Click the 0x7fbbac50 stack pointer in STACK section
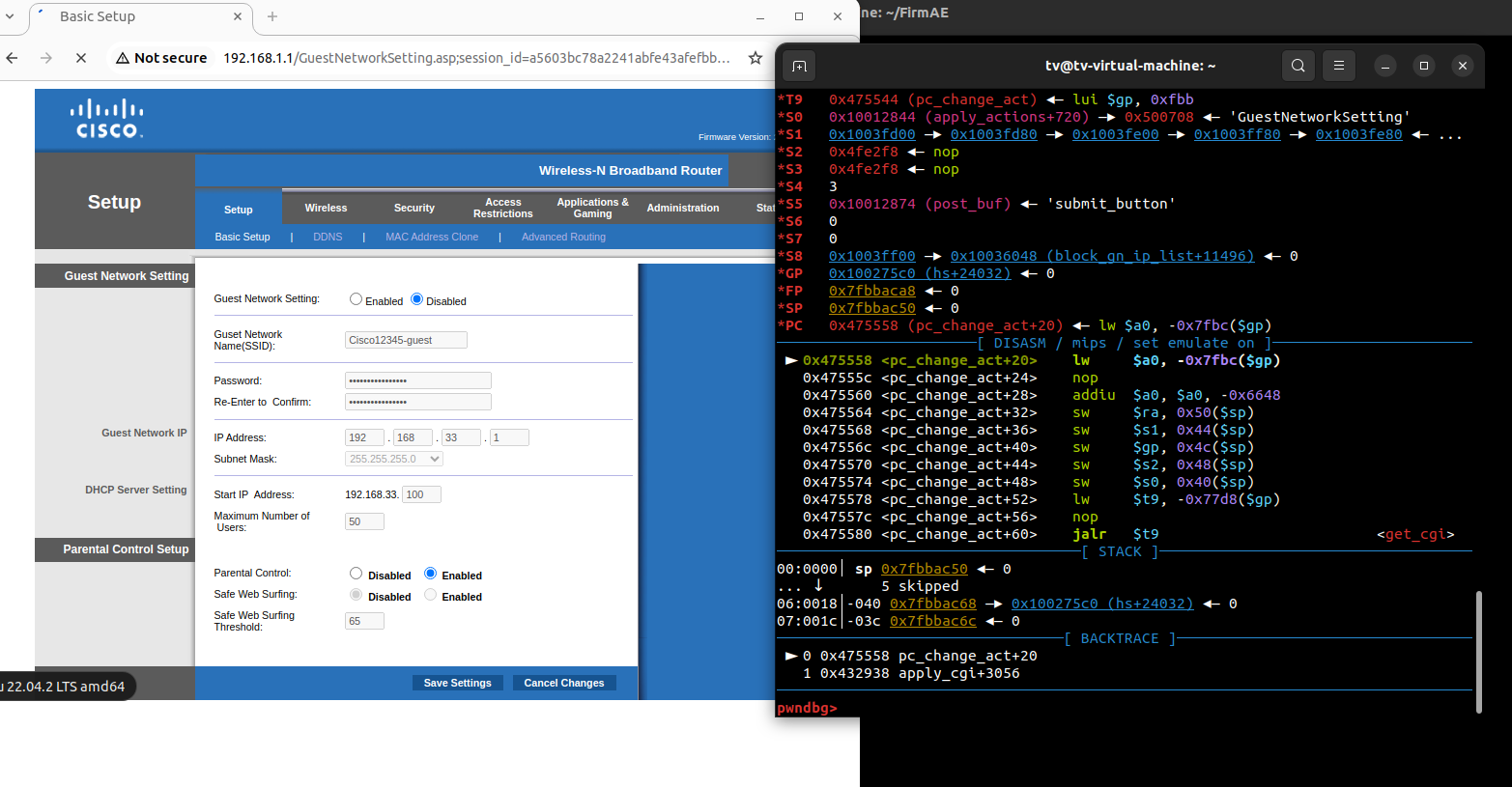1512x787 pixels. 924,569
